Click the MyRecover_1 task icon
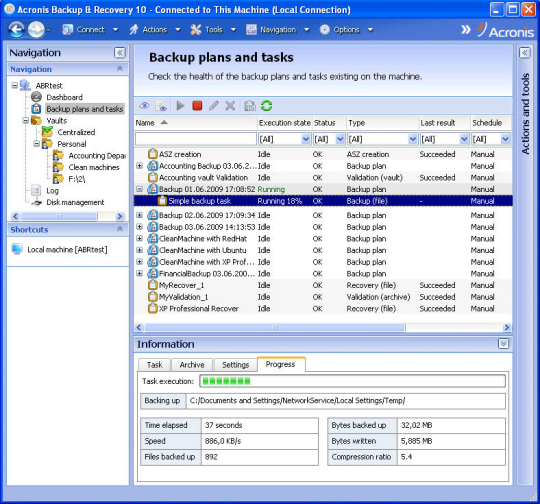540x504 pixels. pyautogui.click(x=153, y=285)
